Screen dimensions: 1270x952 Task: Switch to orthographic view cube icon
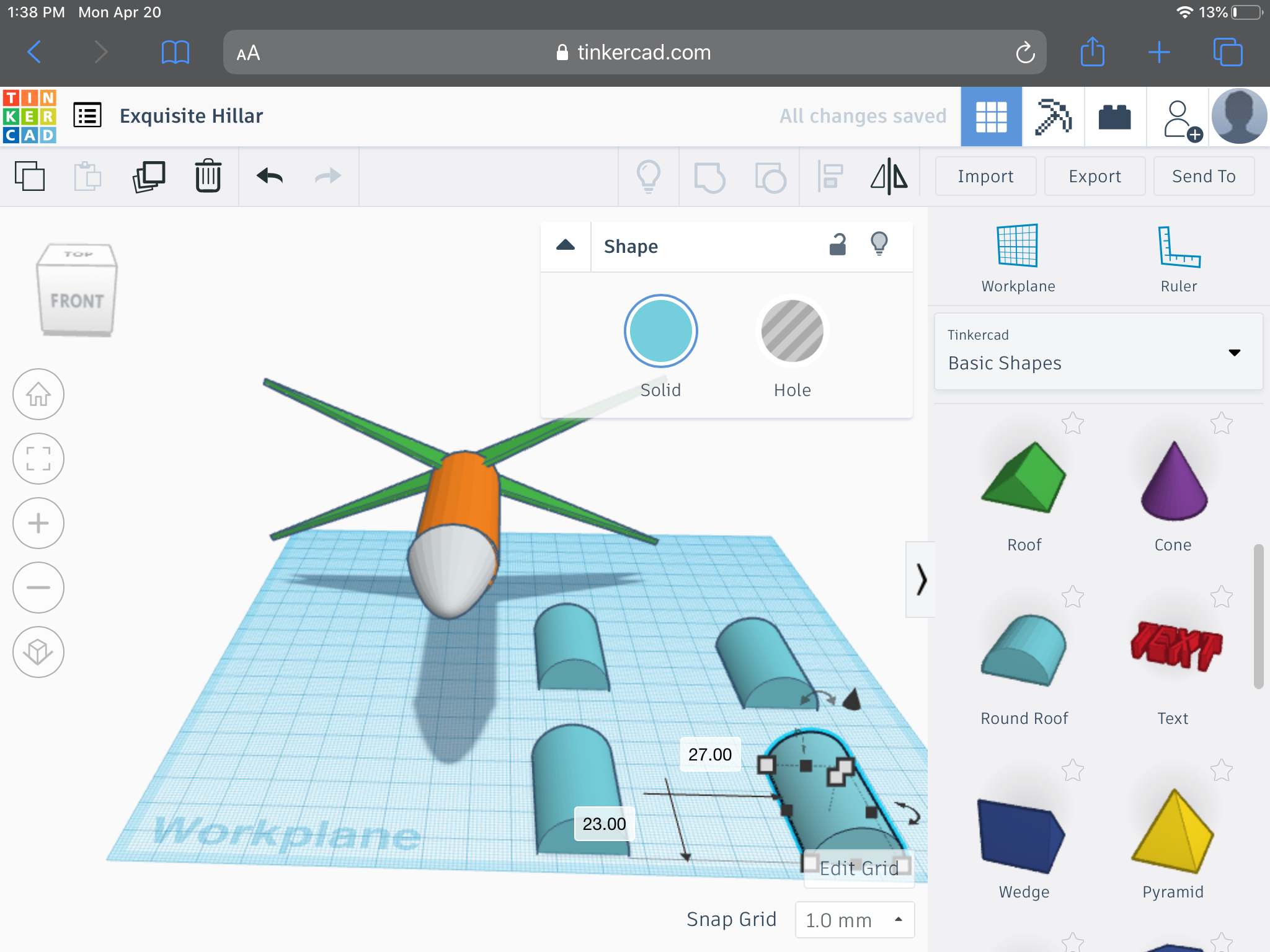(x=38, y=652)
